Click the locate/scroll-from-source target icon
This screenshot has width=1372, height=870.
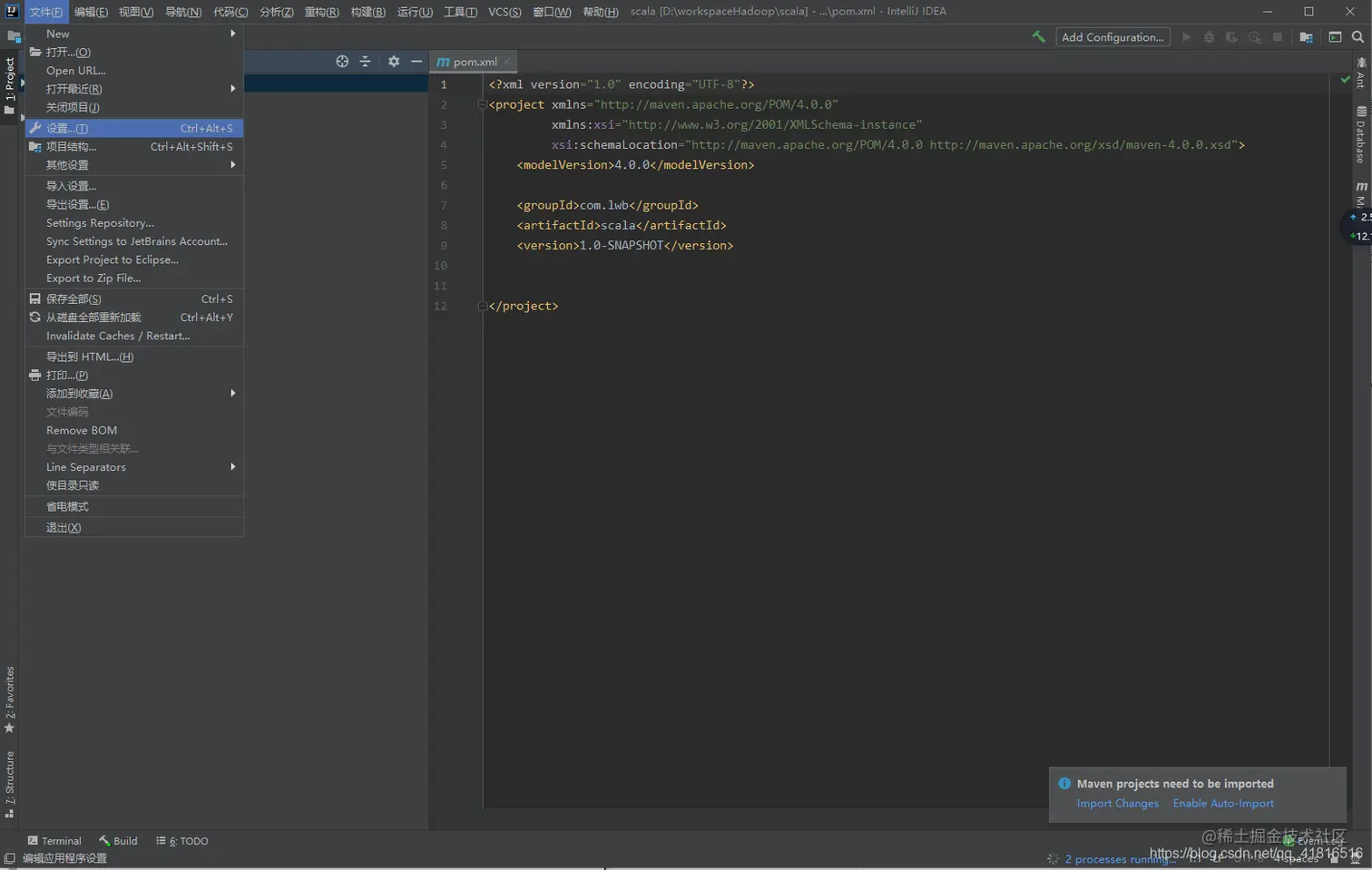click(342, 62)
